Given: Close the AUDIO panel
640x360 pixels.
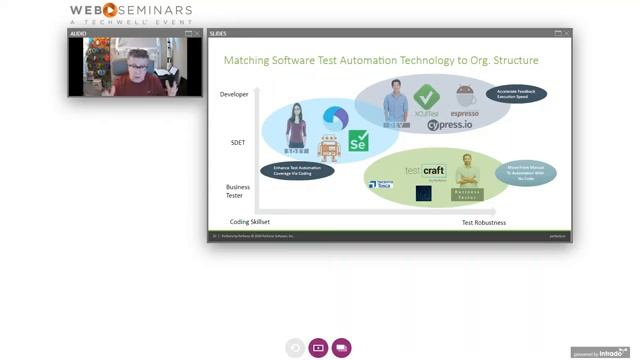Looking at the screenshot, I should click(x=197, y=33).
